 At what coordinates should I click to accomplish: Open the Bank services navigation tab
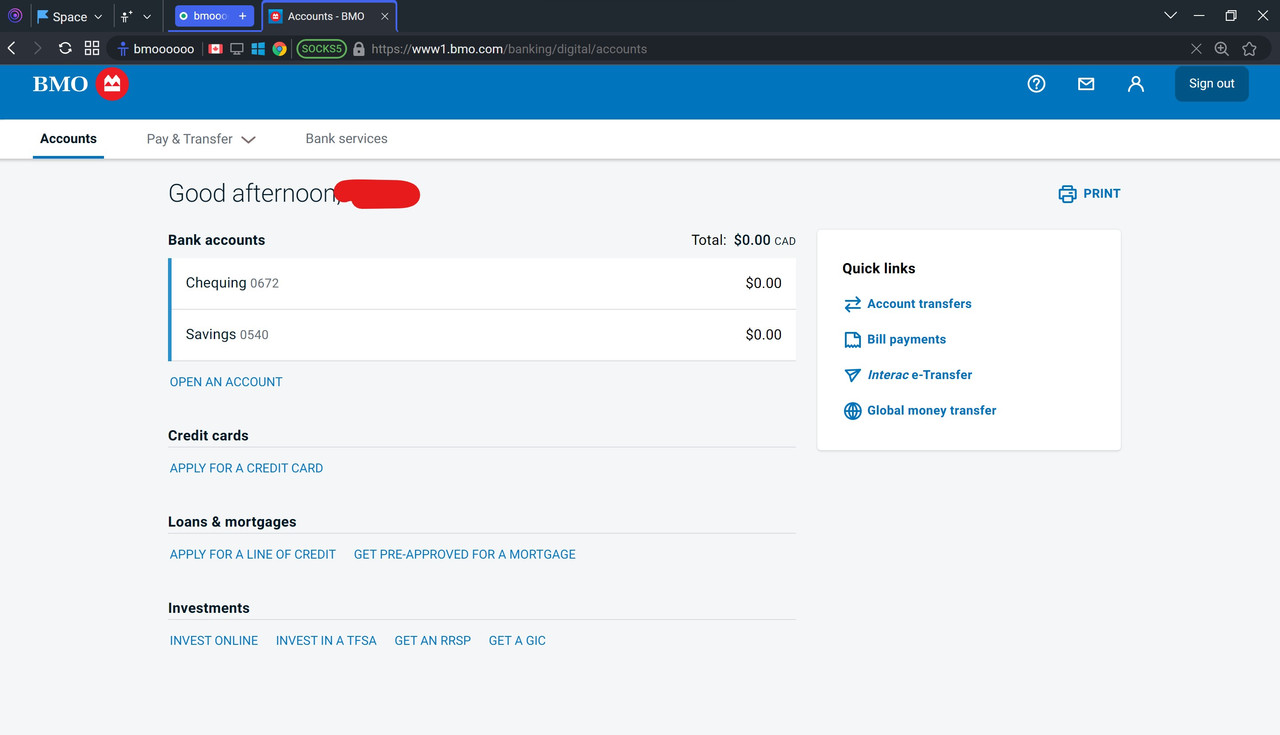[x=346, y=139]
